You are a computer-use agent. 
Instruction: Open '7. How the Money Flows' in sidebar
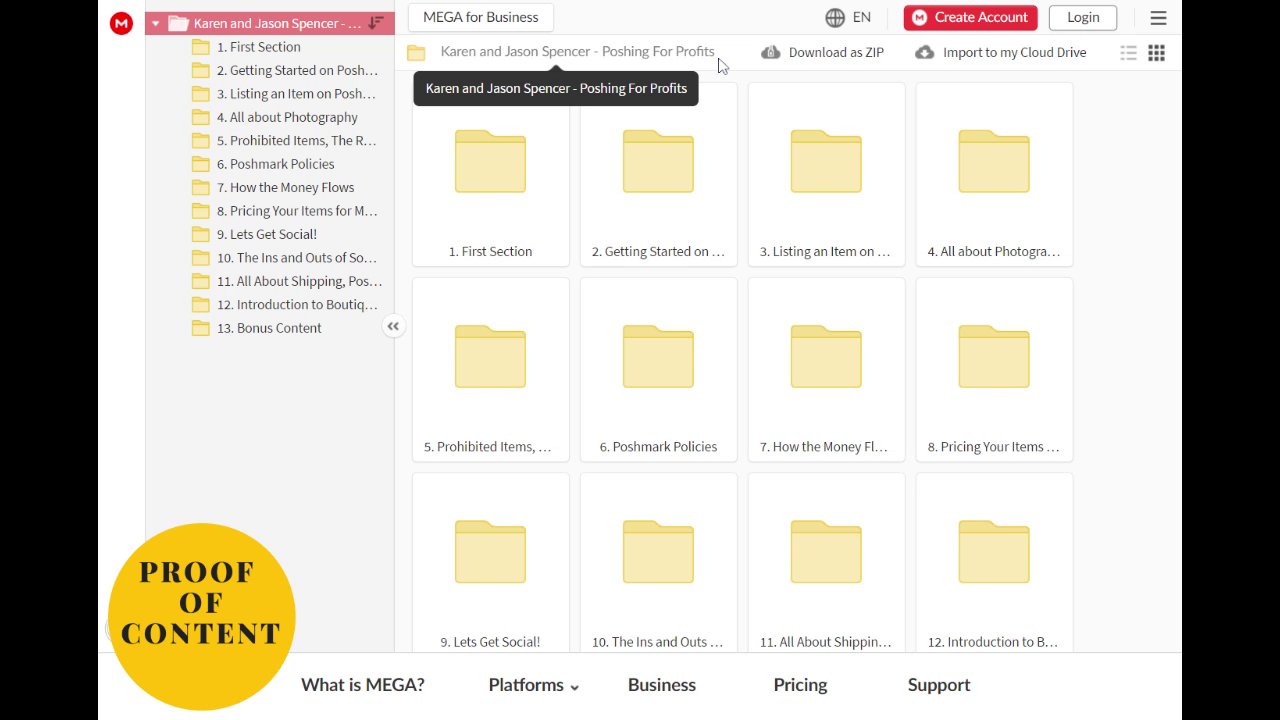point(286,187)
